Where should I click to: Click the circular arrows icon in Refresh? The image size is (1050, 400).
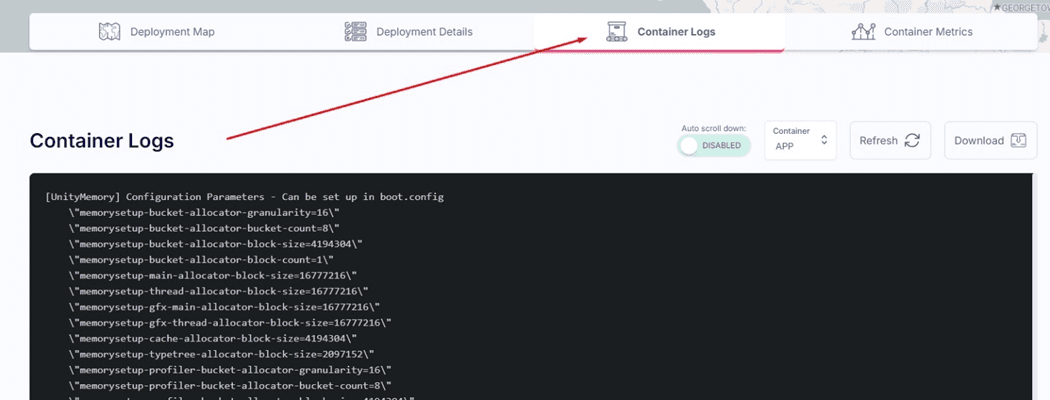coord(912,140)
